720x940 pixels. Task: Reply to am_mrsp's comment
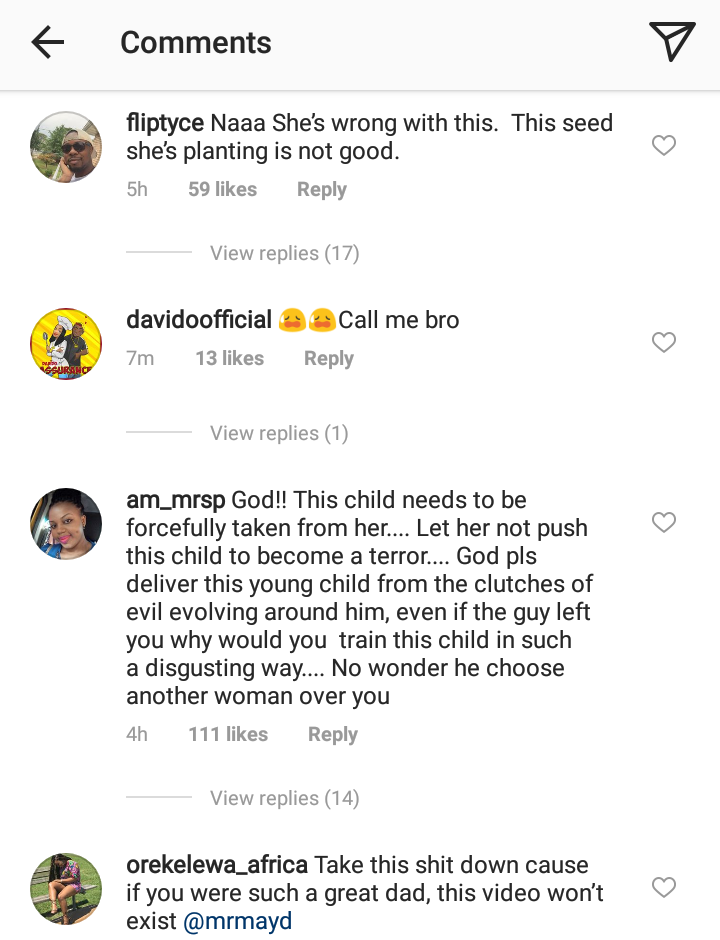click(332, 734)
